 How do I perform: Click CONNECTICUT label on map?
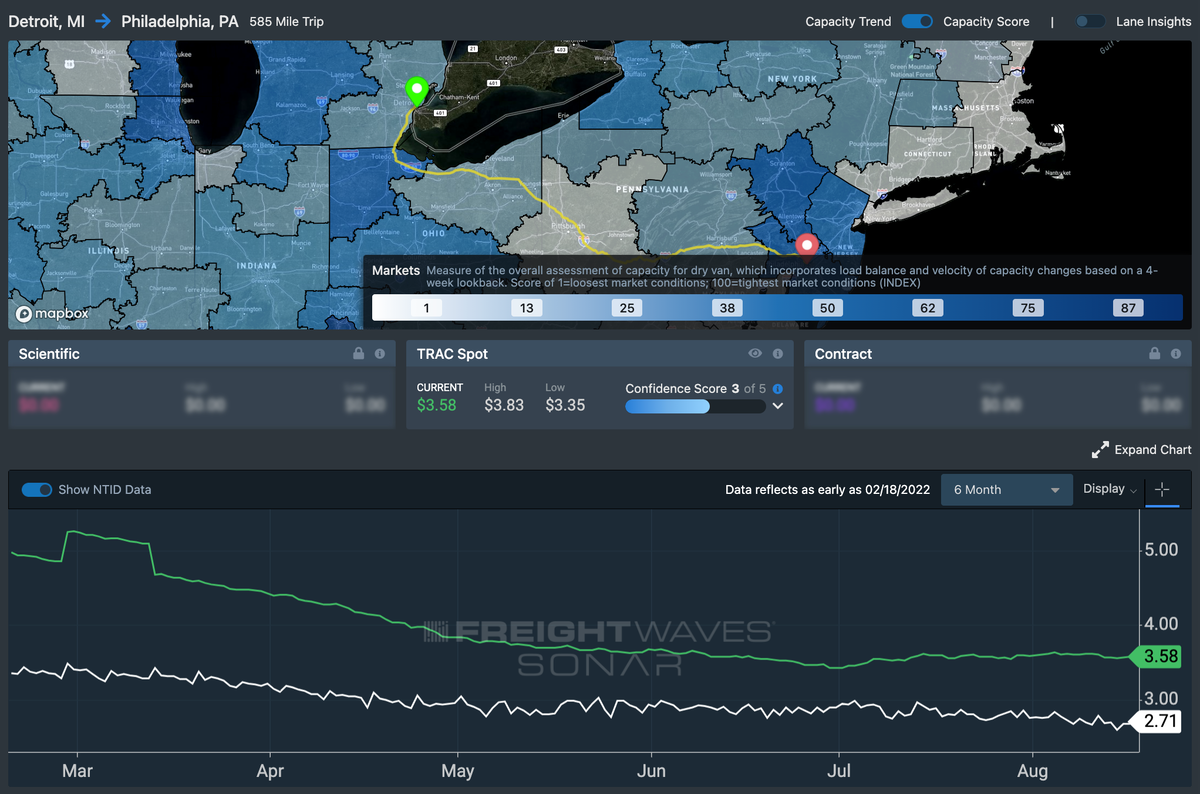(x=928, y=154)
